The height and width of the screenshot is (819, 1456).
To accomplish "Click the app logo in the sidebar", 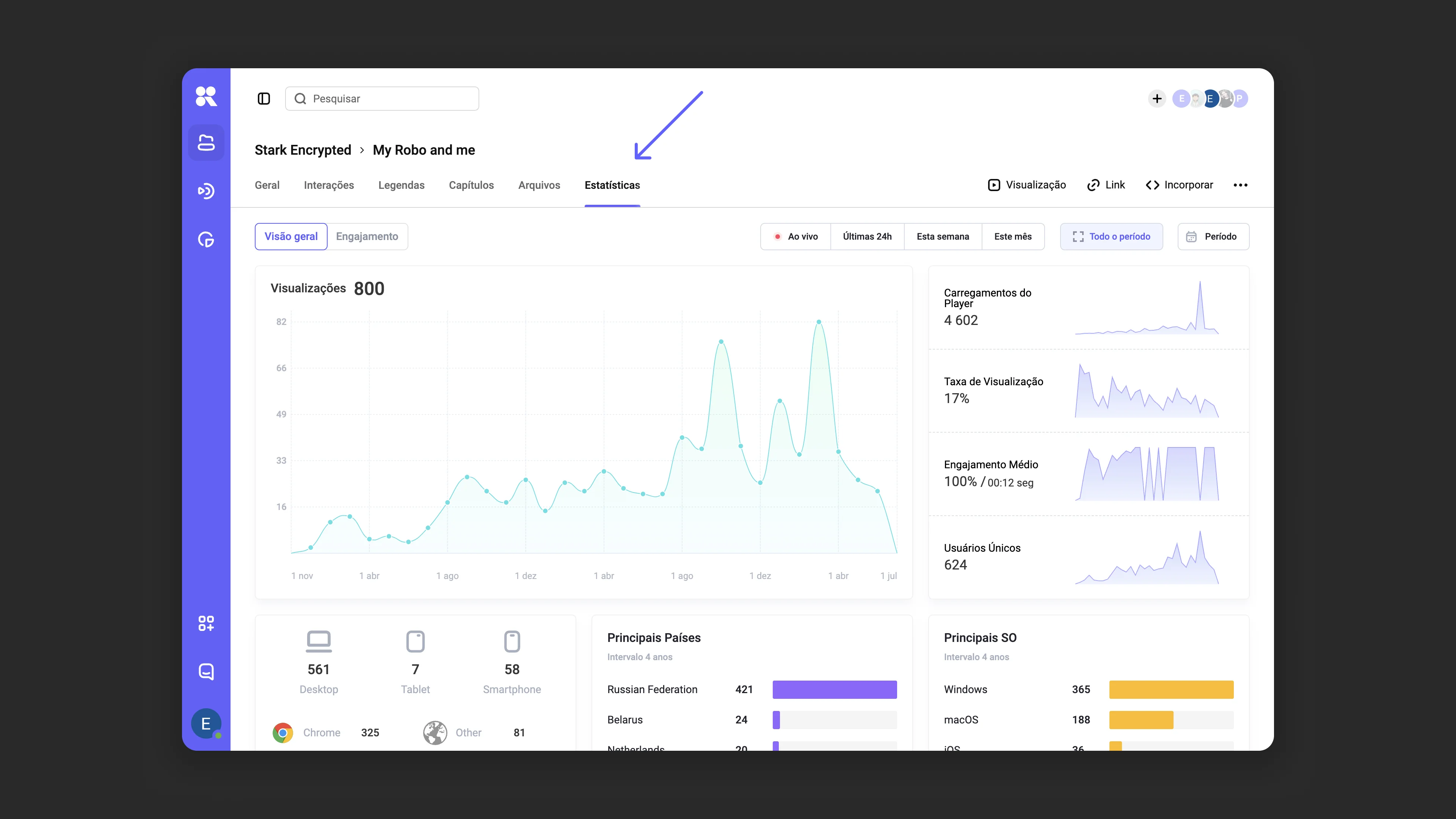I will [x=206, y=96].
